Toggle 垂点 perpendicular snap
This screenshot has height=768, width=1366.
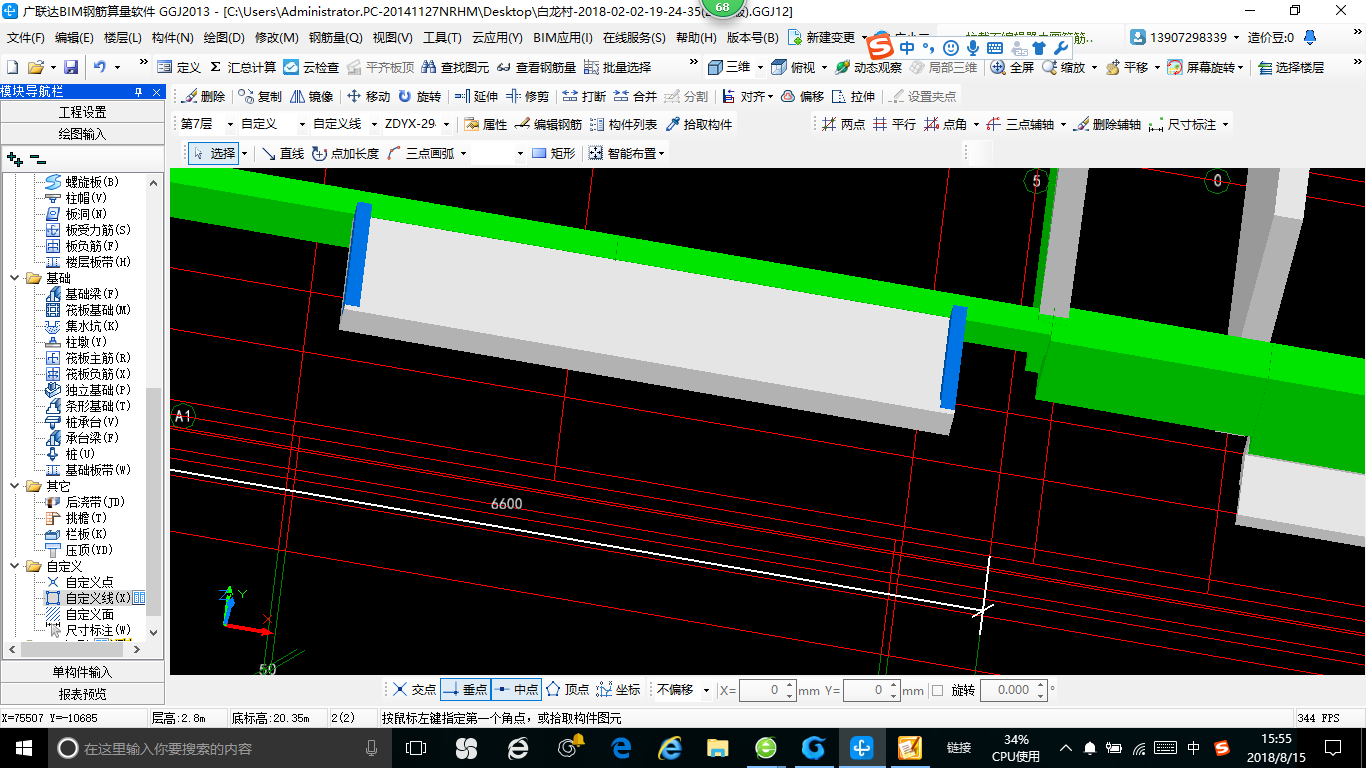tap(465, 690)
